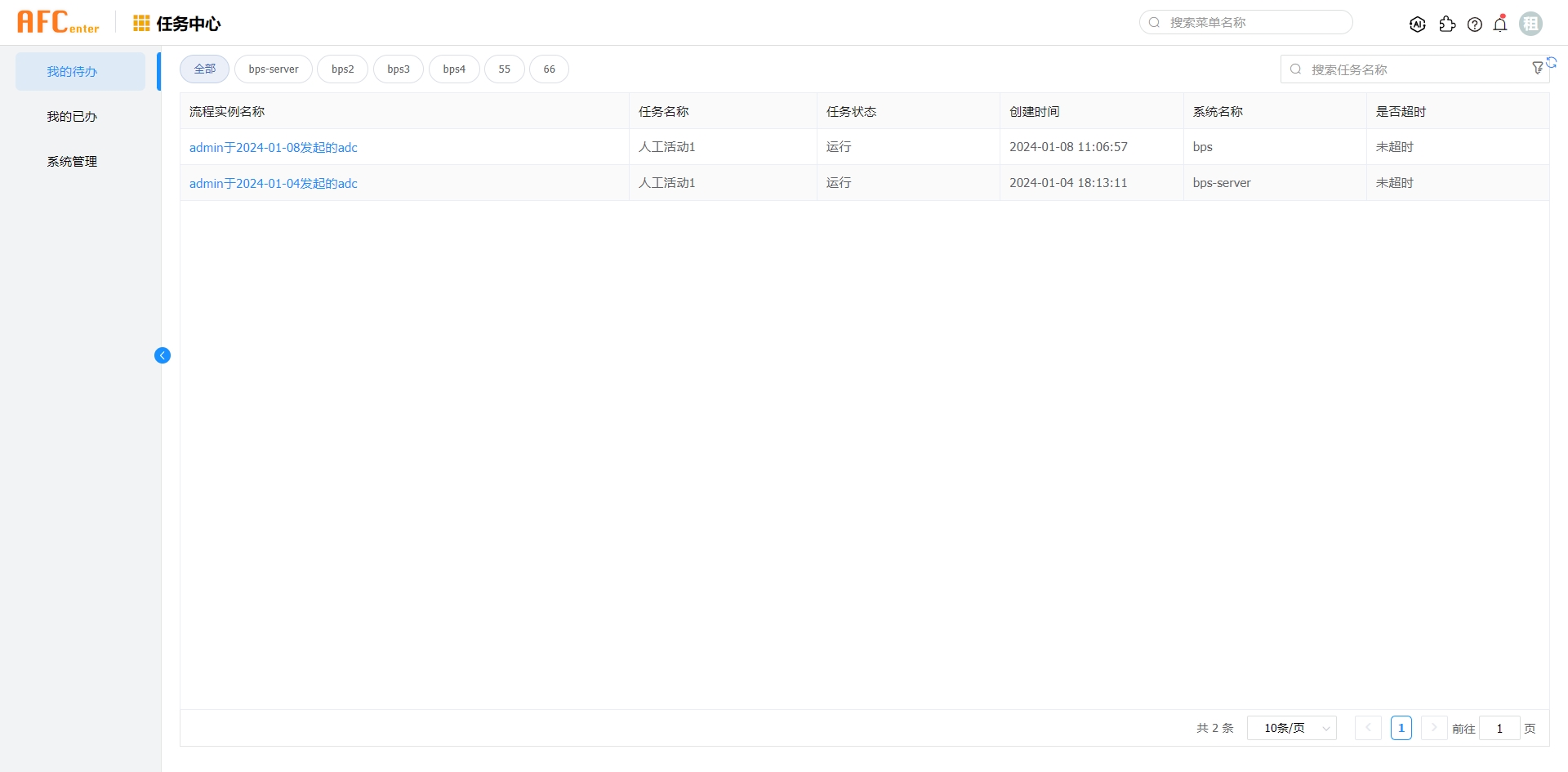The width and height of the screenshot is (1568, 772).
Task: Open process admin于2024-01-08发起的adc
Action: coord(273,148)
